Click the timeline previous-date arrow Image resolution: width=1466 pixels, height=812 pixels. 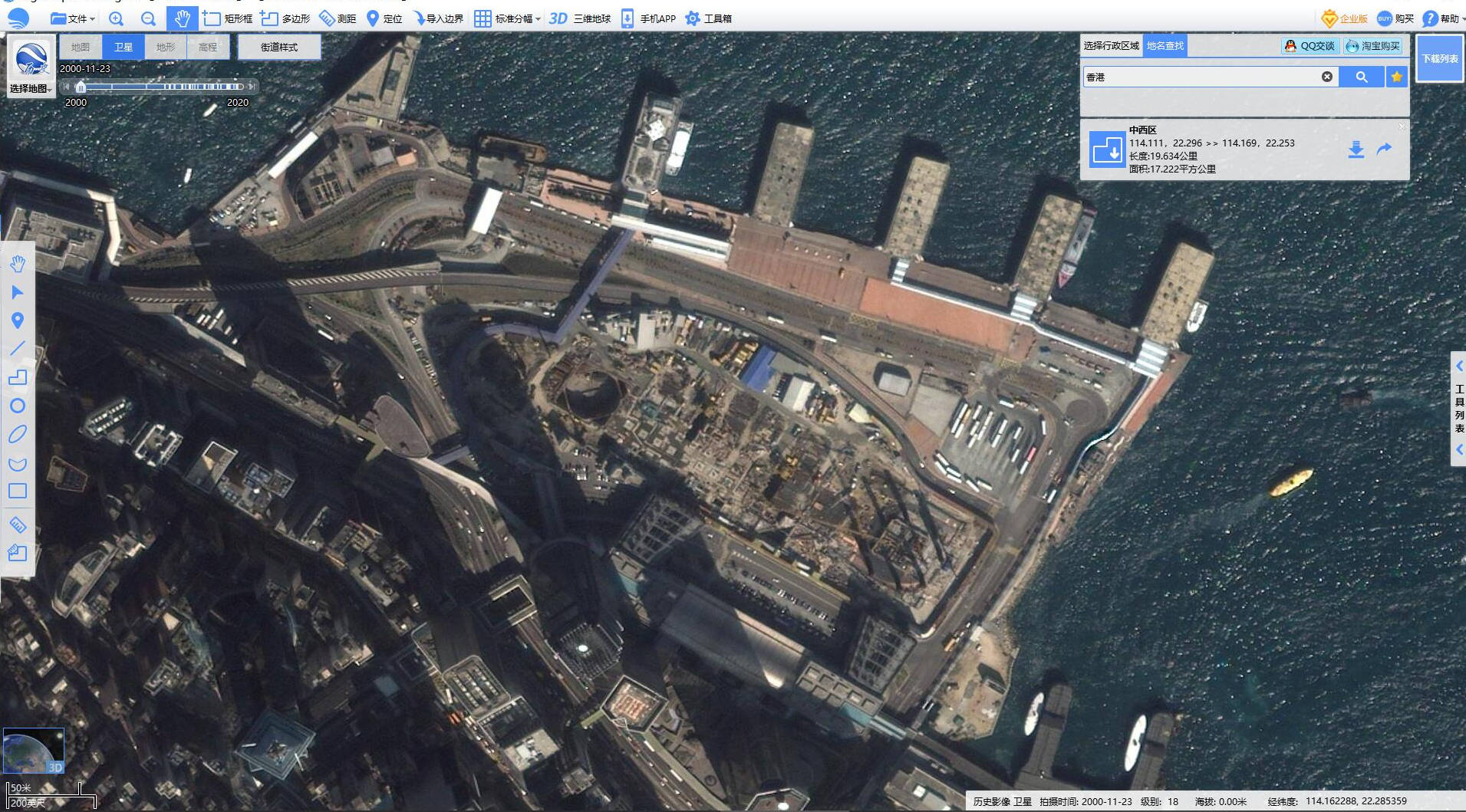pyautogui.click(x=67, y=87)
